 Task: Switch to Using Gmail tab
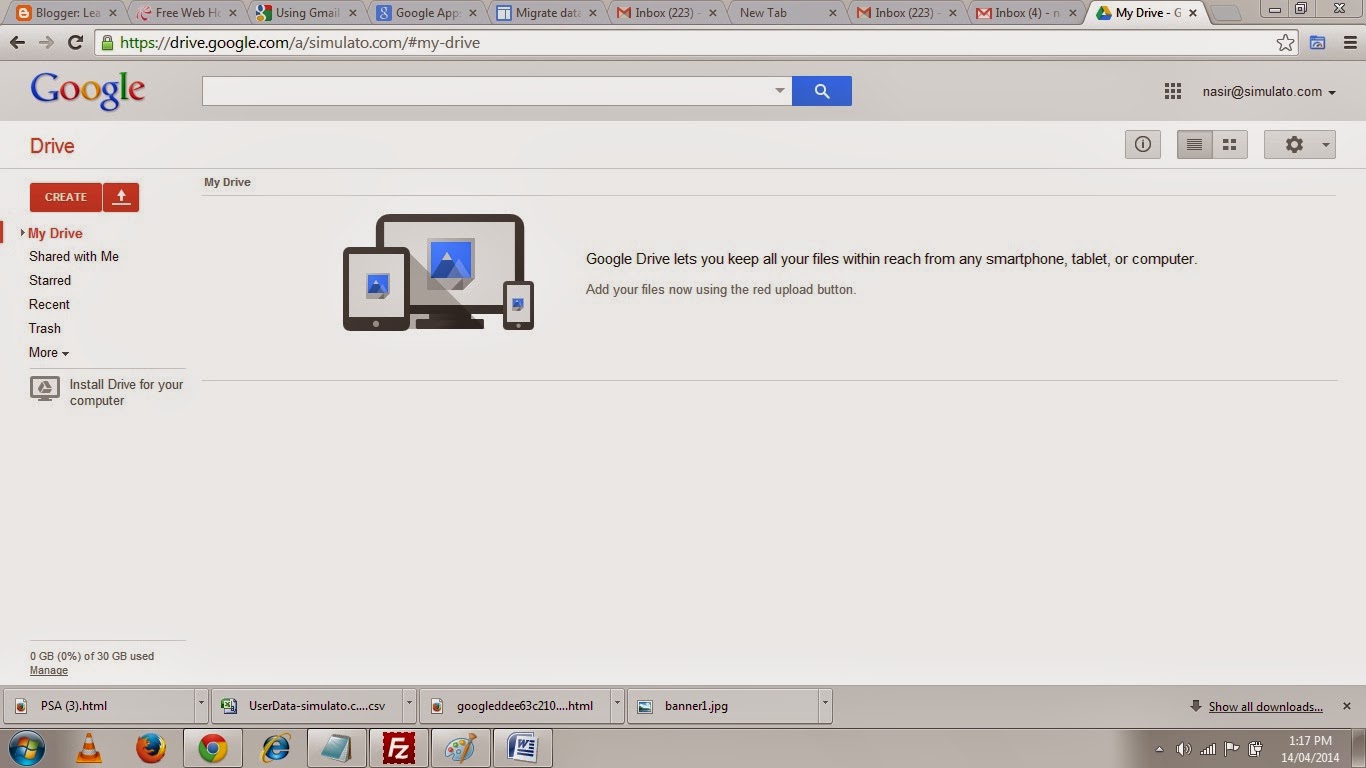click(x=305, y=13)
